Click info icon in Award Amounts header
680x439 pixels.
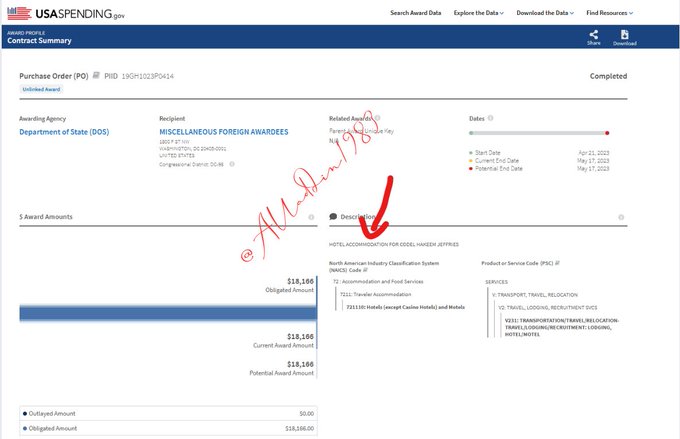pyautogui.click(x=311, y=217)
